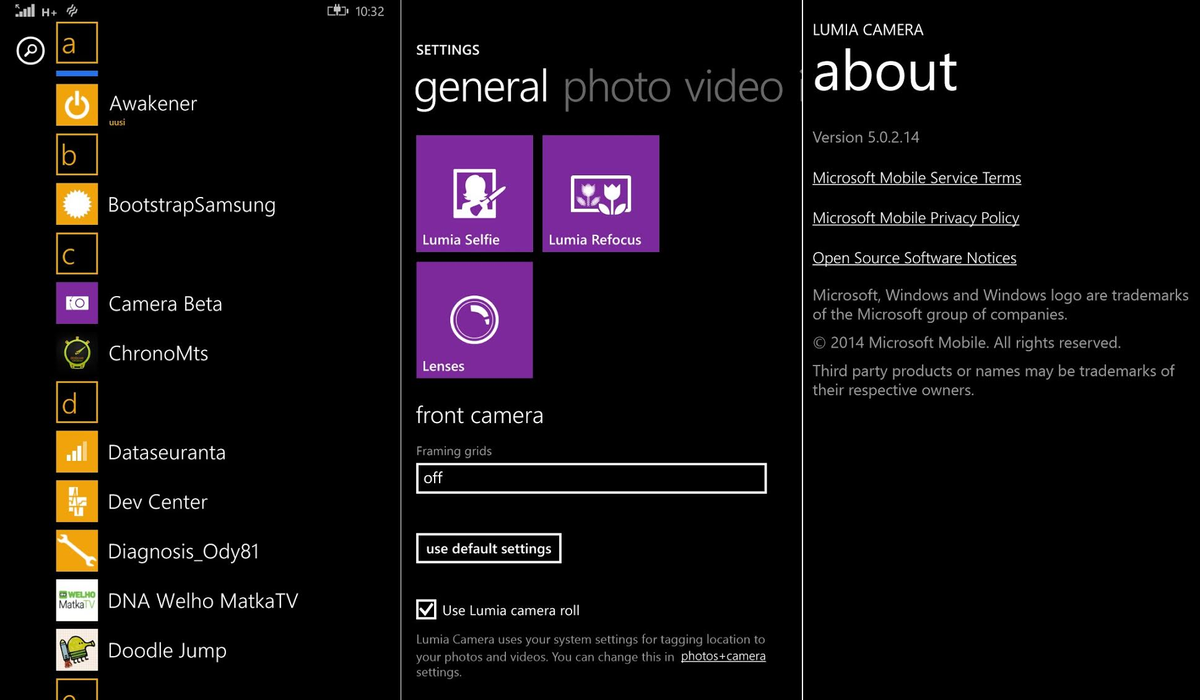Open the ChronoMts stopwatch app
The width and height of the screenshot is (1200, 700).
point(77,353)
